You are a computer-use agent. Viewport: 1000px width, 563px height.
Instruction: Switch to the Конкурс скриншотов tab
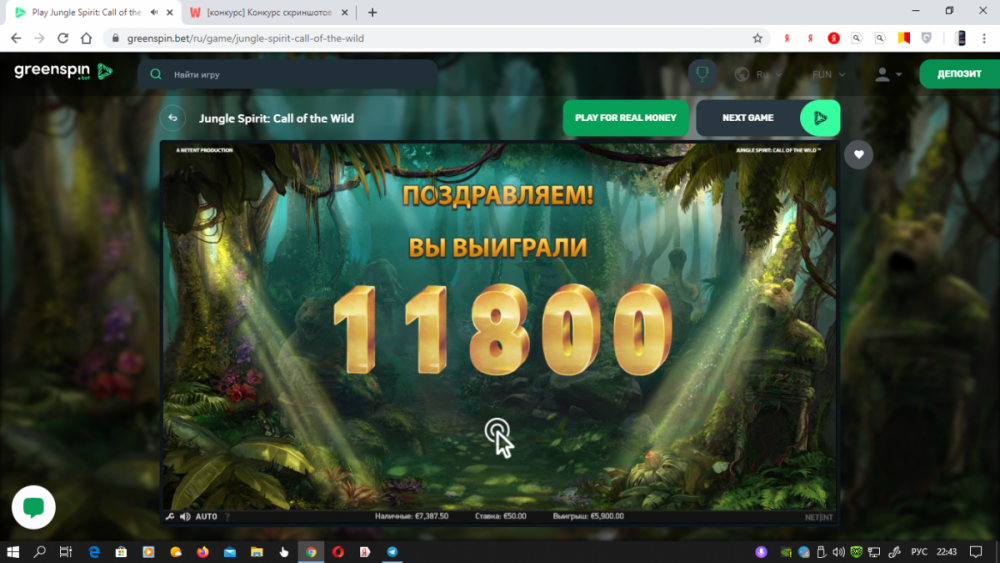269,12
